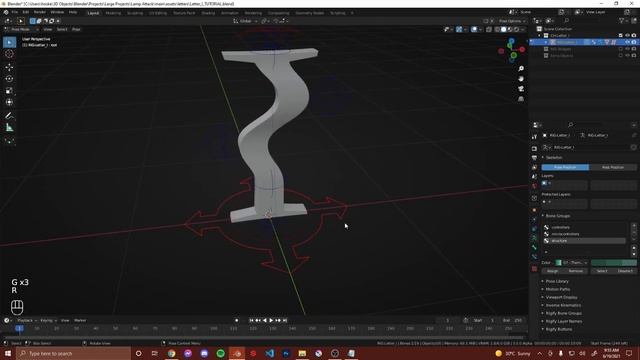This screenshot has height=360, width=640.
Task: Select the Scale tool
Action: click(x=9, y=91)
